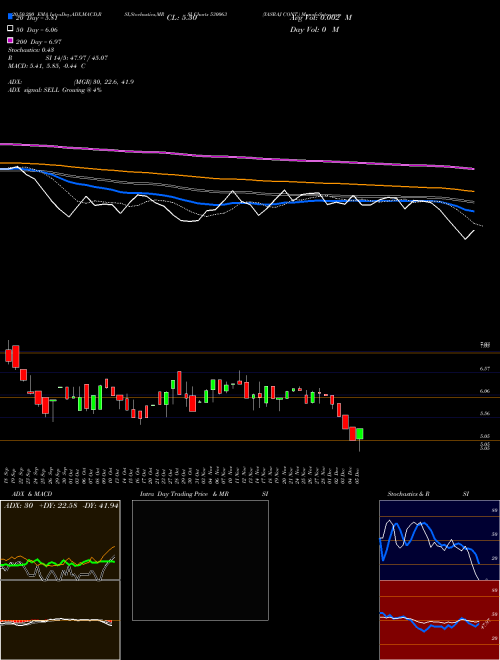The height and width of the screenshot is (660, 500).
Task: Select the 'Stochastics: 0.48' reading
Action: click(x=31, y=50)
